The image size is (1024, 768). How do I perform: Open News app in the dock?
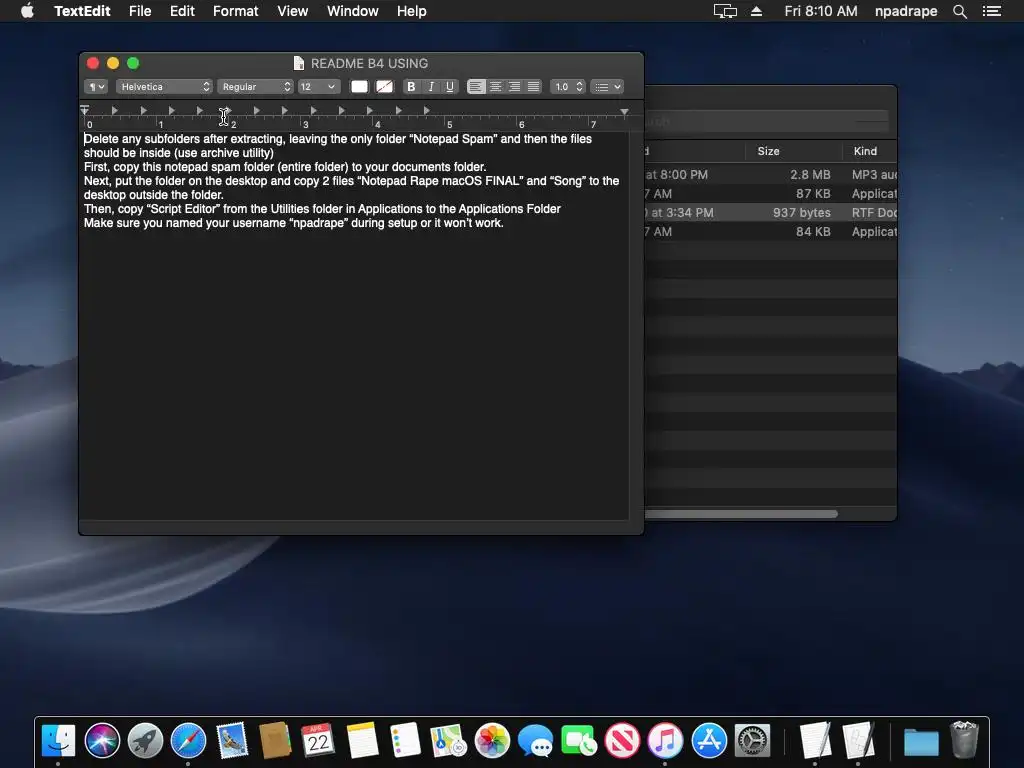622,741
